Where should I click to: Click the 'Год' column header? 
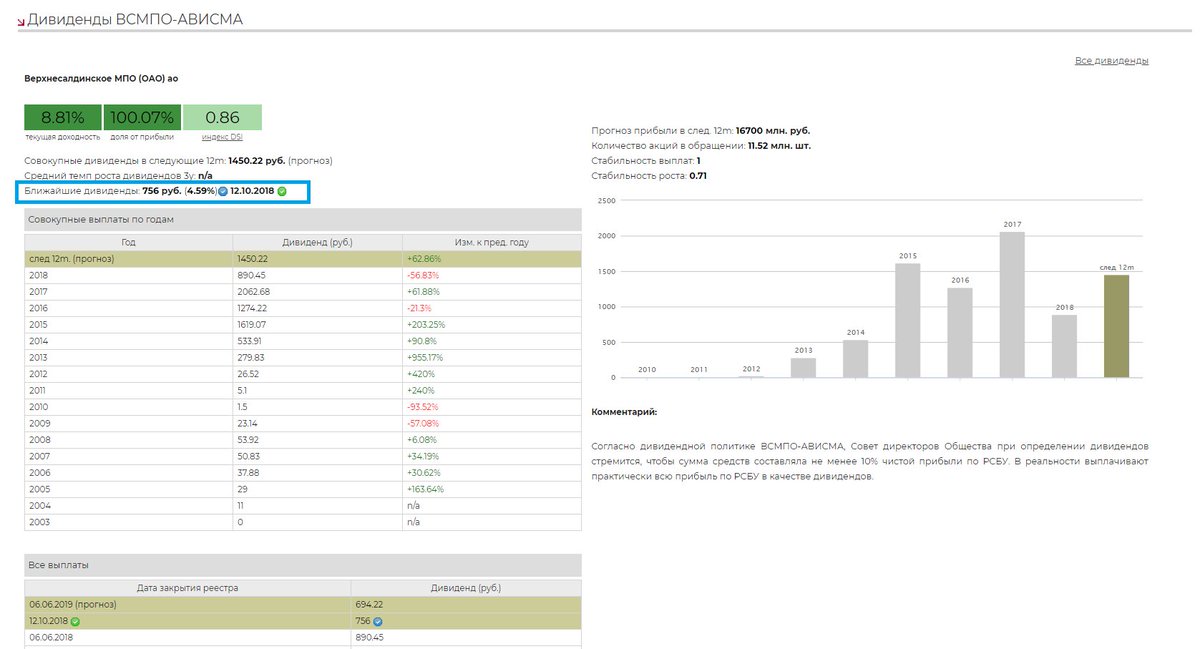click(128, 243)
